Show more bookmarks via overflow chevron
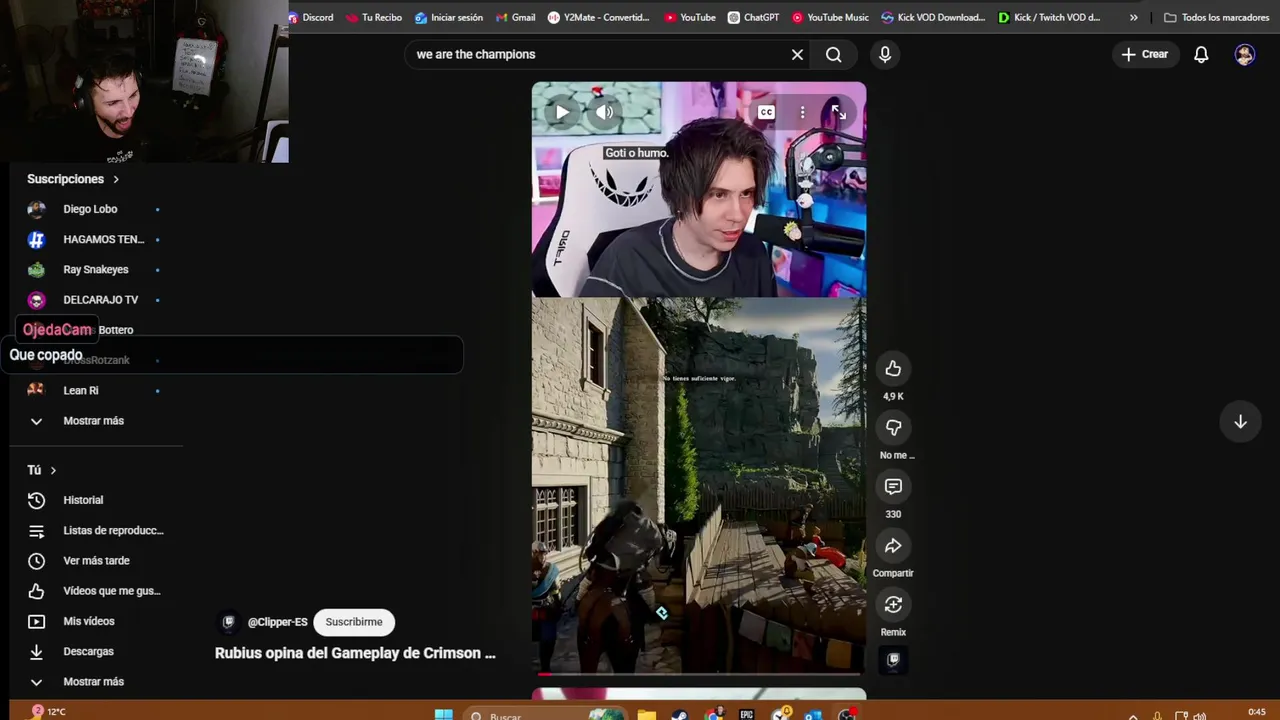Viewport: 1280px width, 720px height. [x=1133, y=17]
